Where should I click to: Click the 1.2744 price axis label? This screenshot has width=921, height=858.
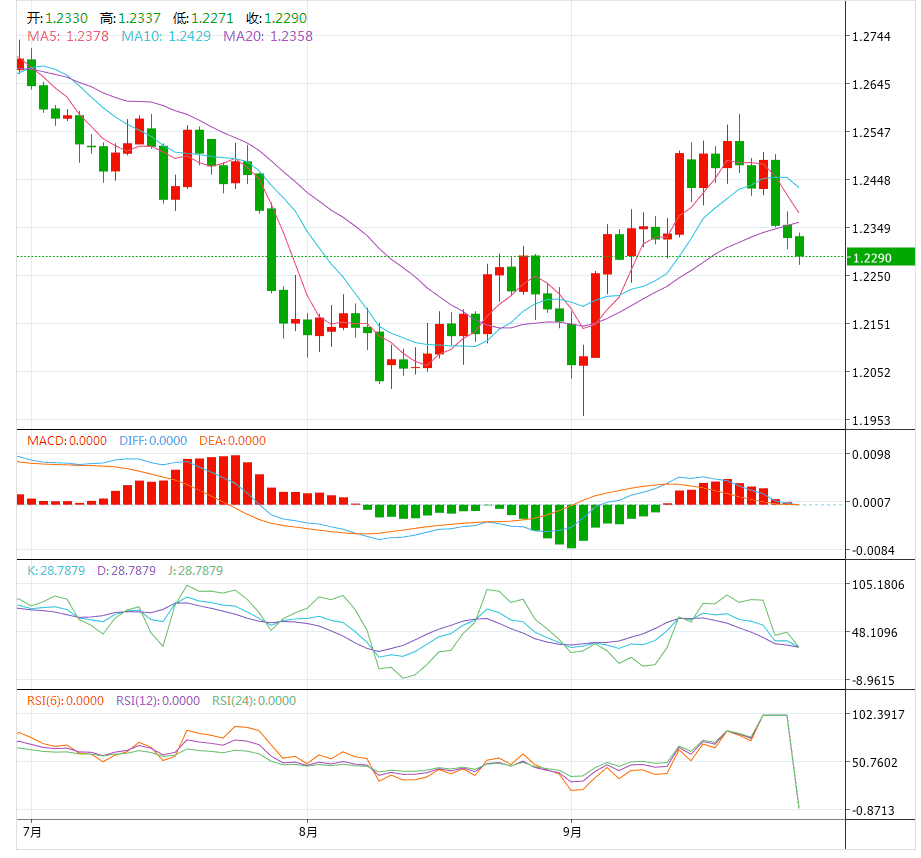tap(869, 37)
